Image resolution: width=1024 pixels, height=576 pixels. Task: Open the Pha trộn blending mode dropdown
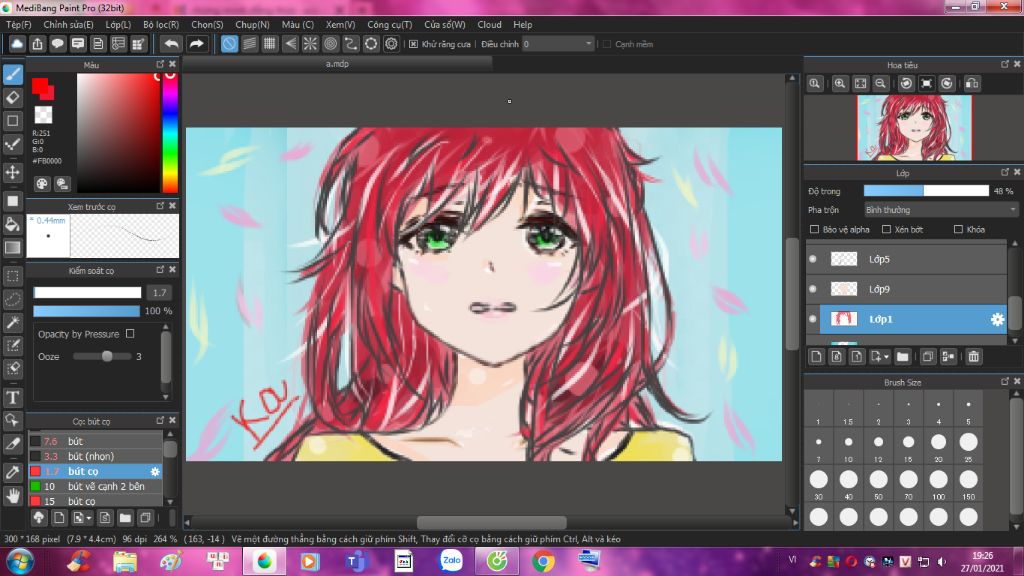(940, 210)
